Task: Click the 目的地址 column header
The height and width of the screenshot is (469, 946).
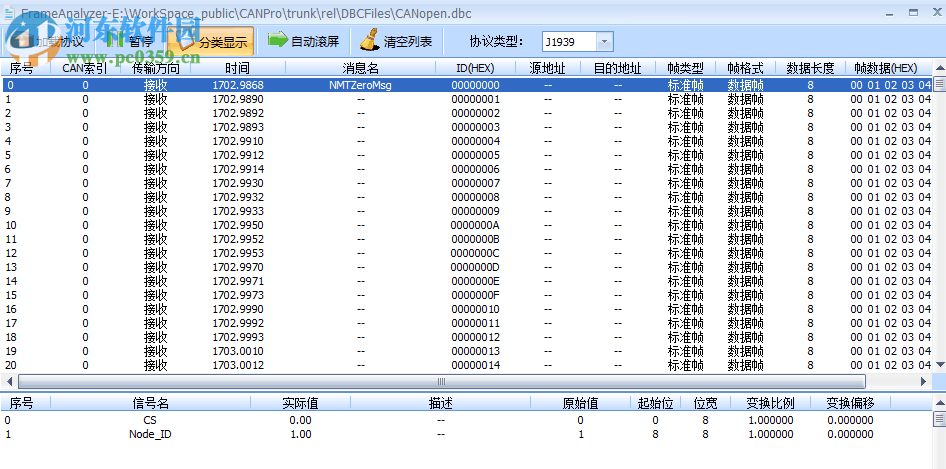Action: 617,68
